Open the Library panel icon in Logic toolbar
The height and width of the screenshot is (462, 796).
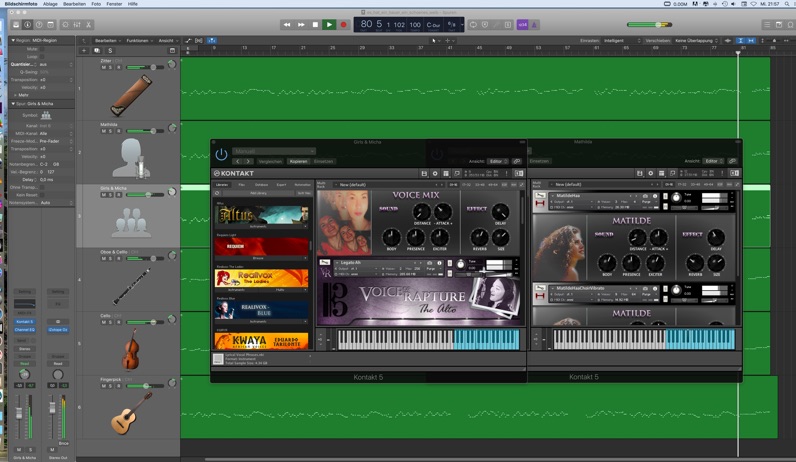(x=16, y=24)
